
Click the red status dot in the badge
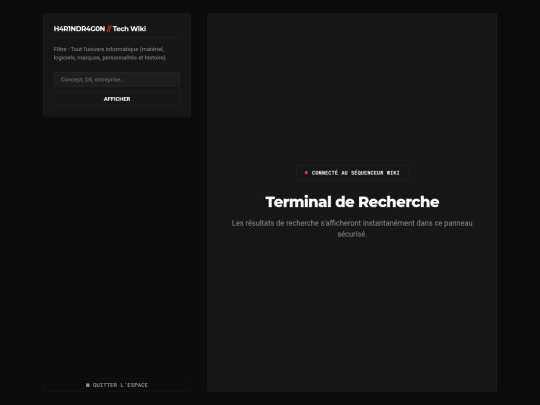(x=306, y=173)
